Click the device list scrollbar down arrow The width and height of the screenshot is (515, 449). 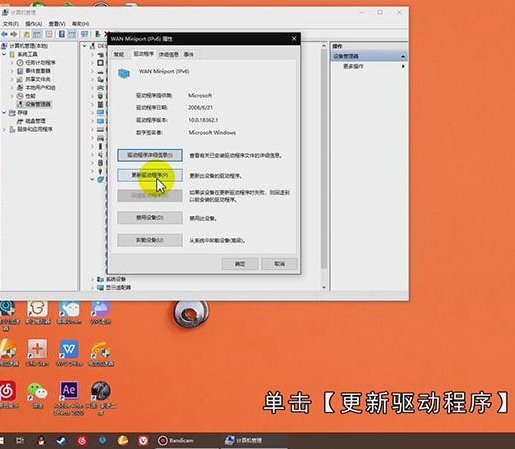coord(324,287)
